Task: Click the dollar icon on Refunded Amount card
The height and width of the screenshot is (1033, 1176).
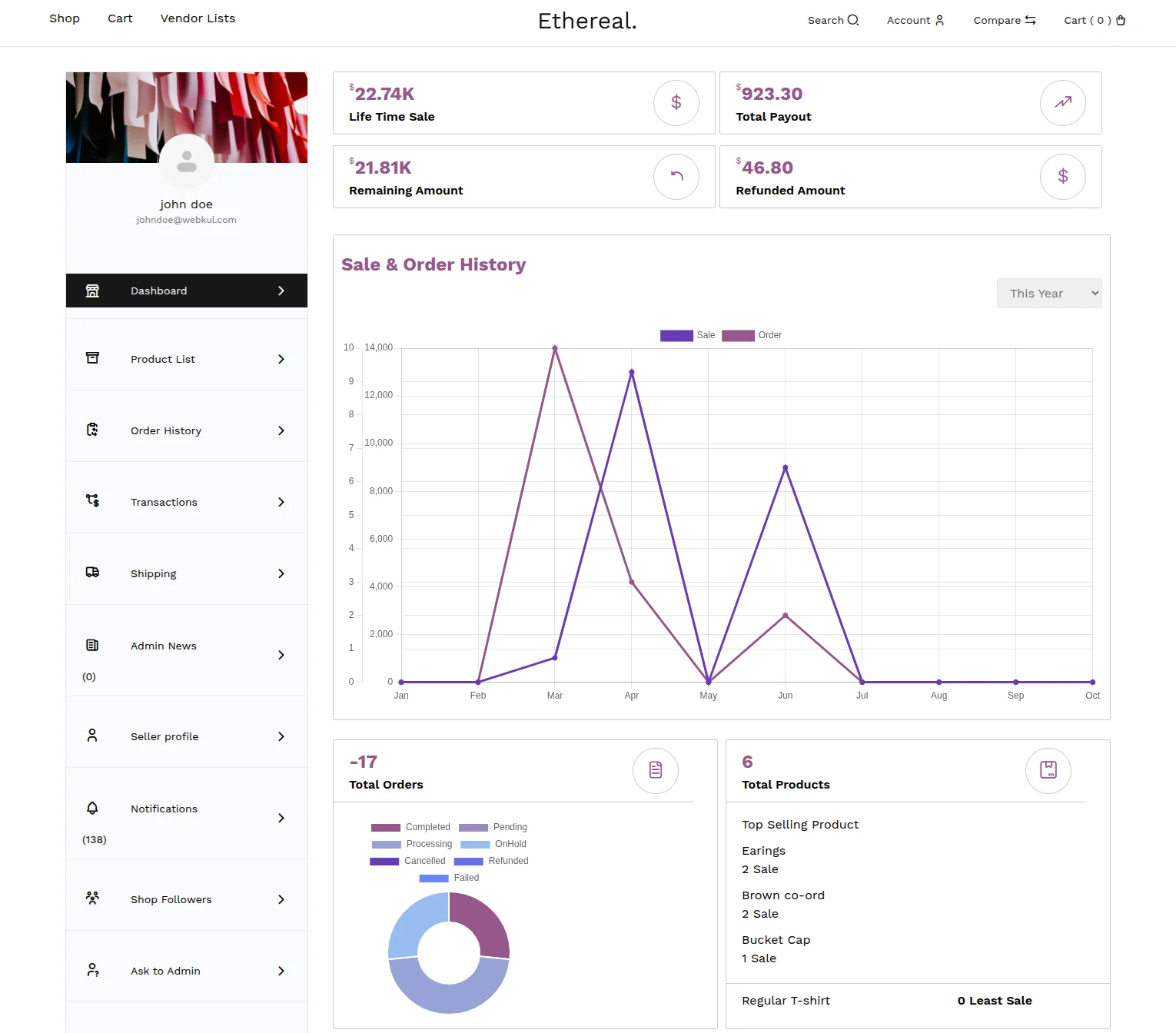Action: 1063,176
